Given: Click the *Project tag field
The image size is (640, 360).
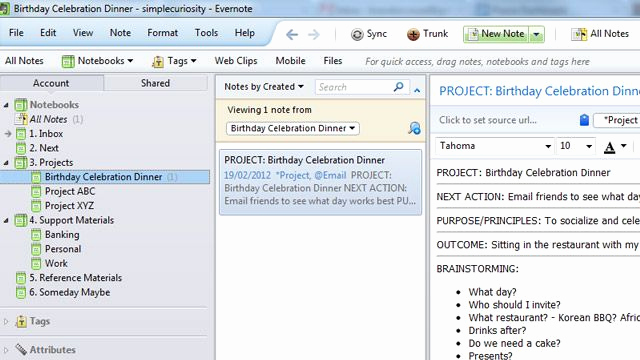Looking at the screenshot, I should [617, 120].
